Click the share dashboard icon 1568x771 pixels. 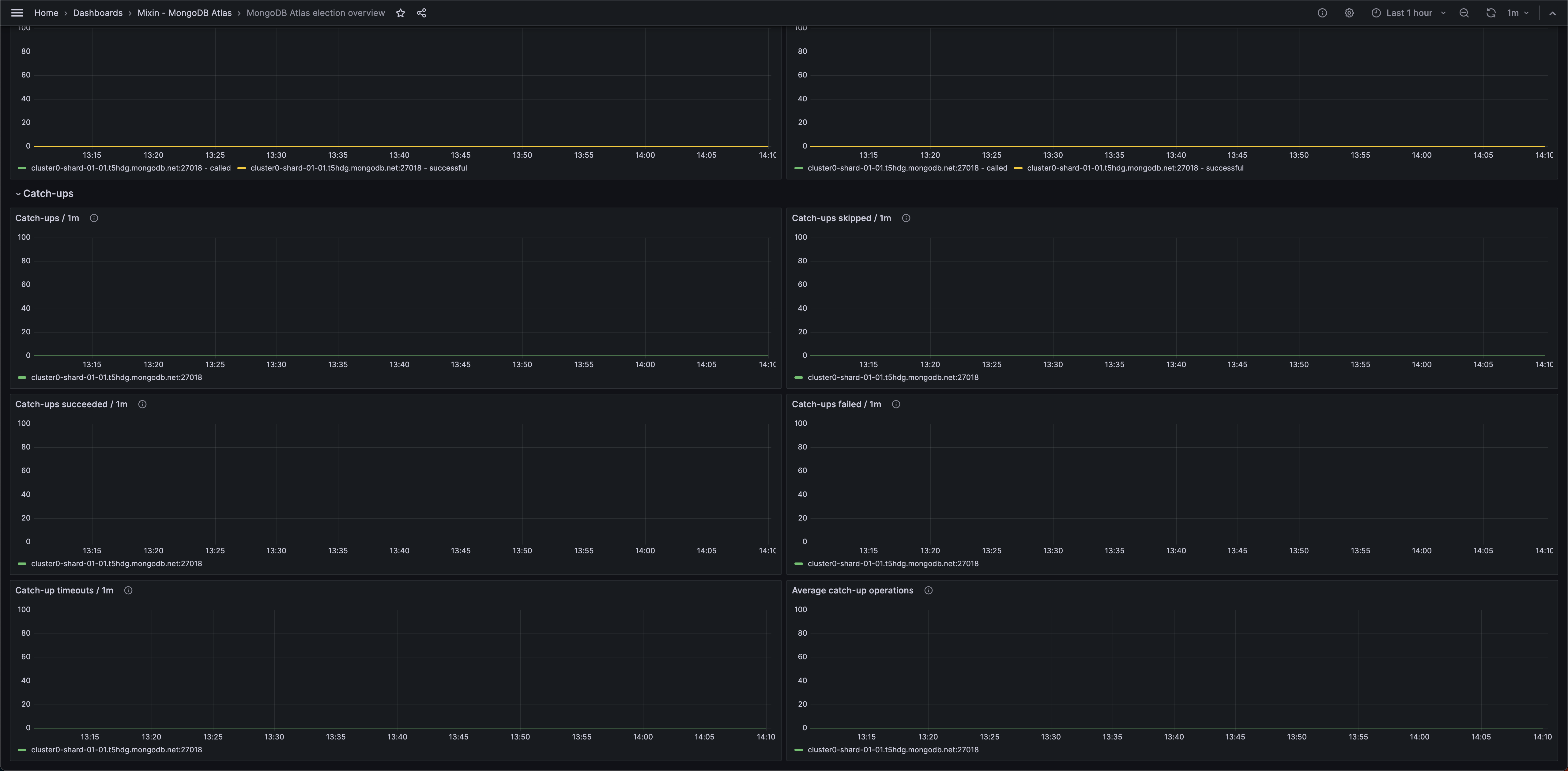point(421,13)
